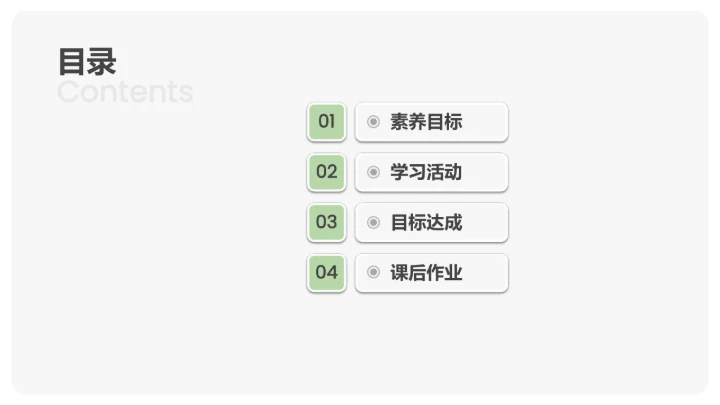Select the radio bullet beside 素养目标

(373, 122)
